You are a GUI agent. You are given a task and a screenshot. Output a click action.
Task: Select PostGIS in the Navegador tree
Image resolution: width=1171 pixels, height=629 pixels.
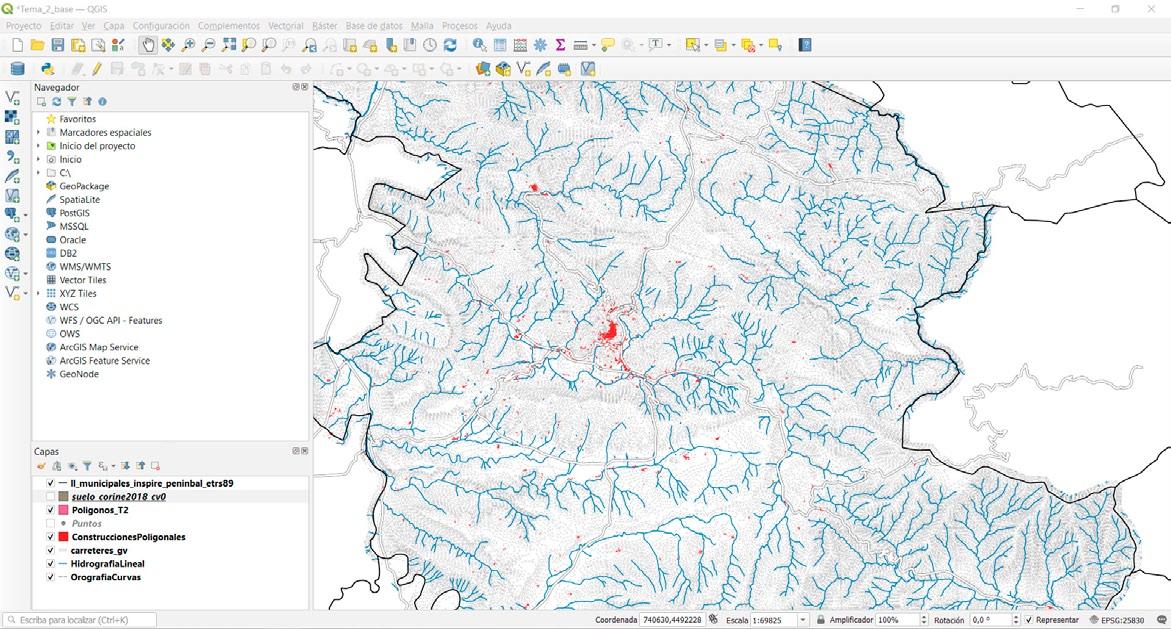click(x=74, y=213)
